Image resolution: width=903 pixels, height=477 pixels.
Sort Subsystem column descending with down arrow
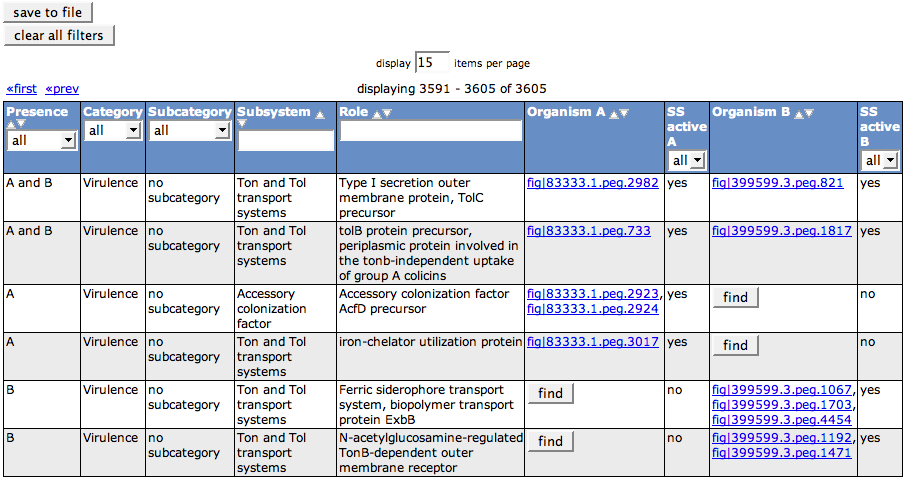click(242, 123)
